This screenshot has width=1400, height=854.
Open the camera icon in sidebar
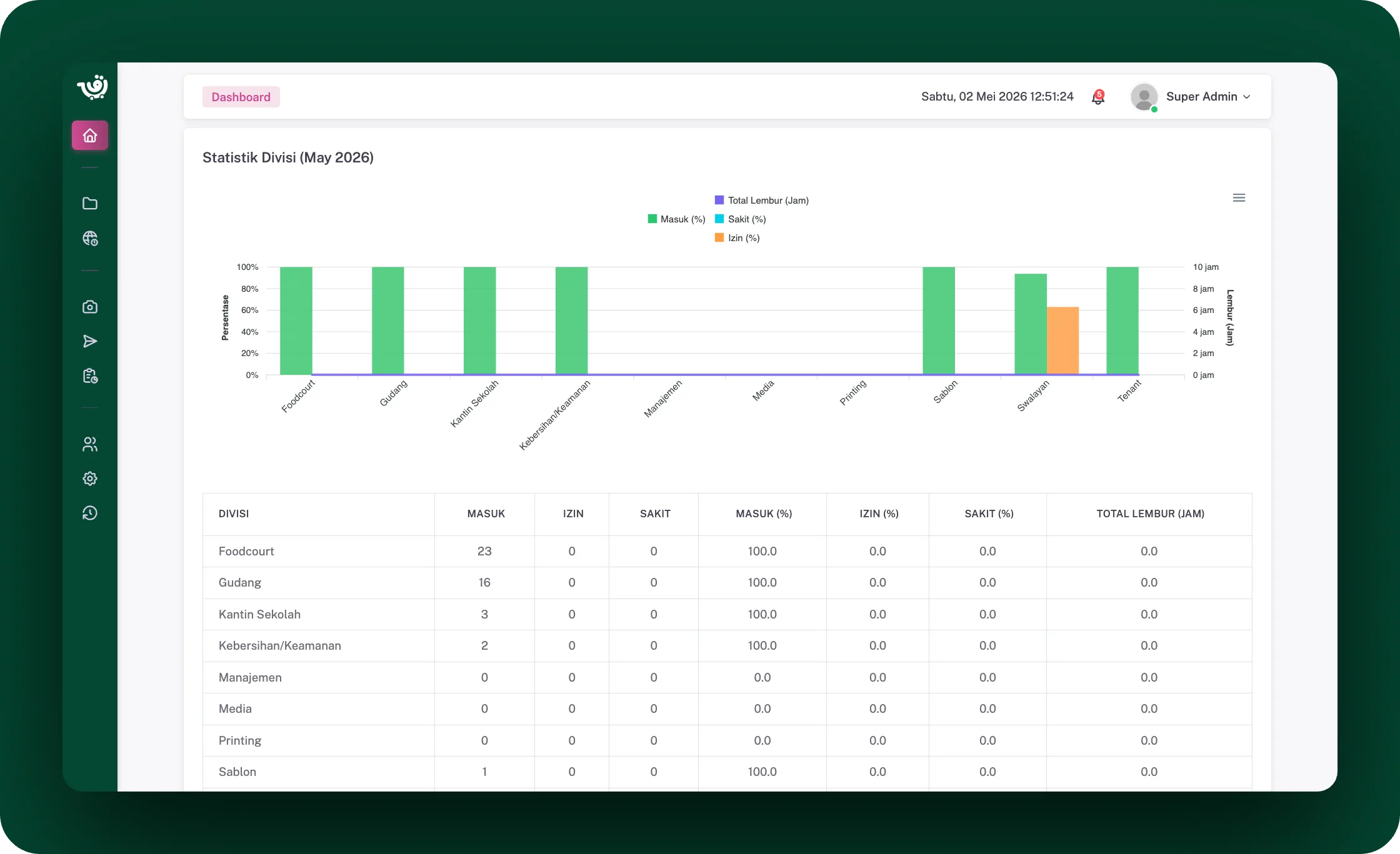(x=90, y=307)
